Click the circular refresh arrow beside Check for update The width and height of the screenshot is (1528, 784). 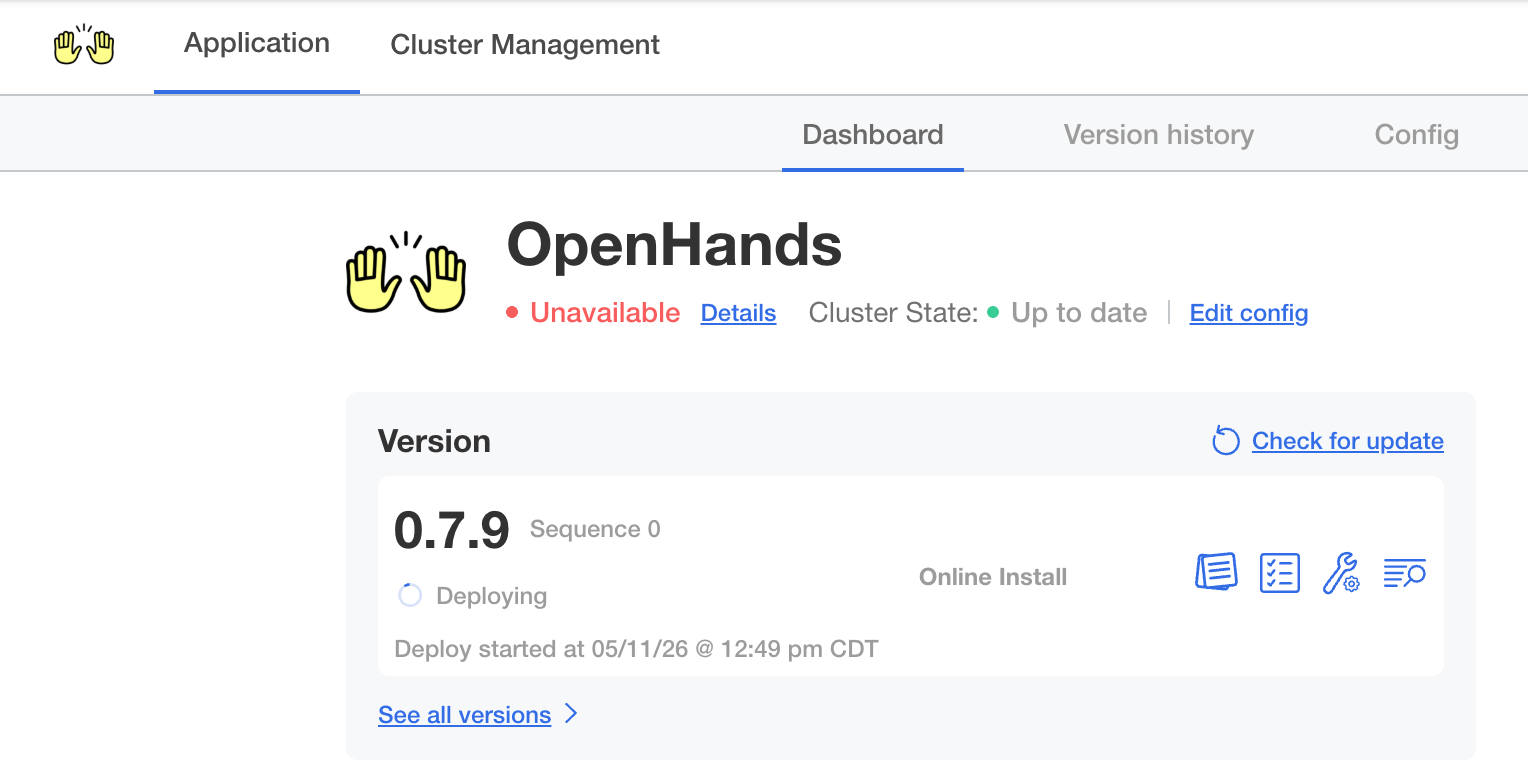pos(1225,441)
